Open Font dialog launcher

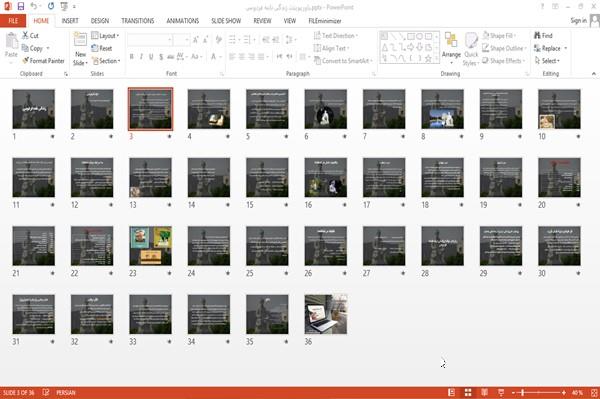pos(222,74)
